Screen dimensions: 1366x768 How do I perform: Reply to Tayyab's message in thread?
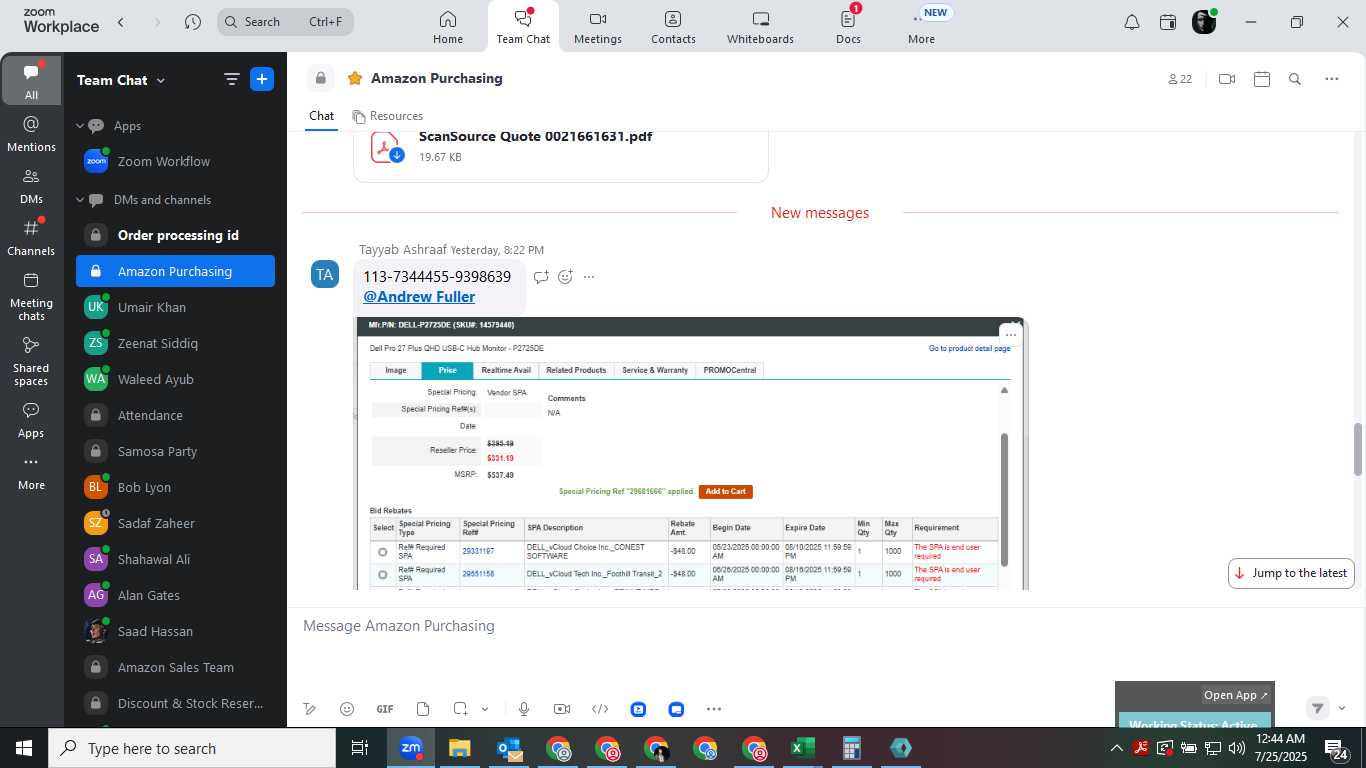click(541, 277)
